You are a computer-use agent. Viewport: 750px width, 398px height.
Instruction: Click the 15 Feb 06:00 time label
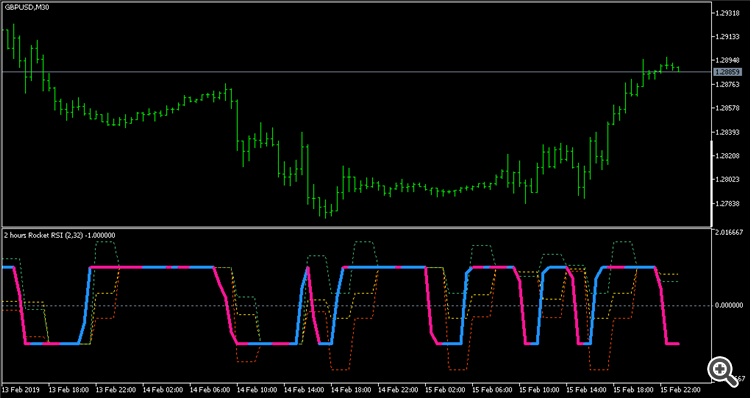[x=492, y=390]
